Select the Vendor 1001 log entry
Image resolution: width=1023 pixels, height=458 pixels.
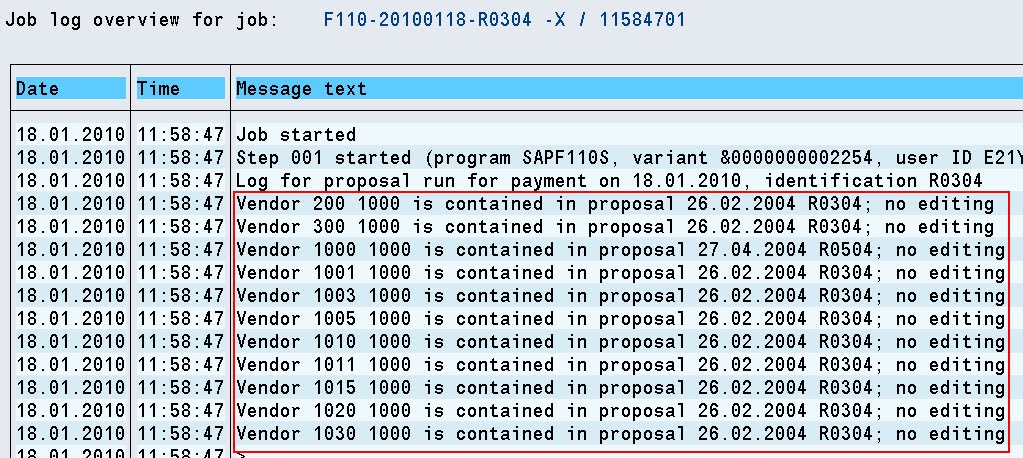tap(620, 273)
